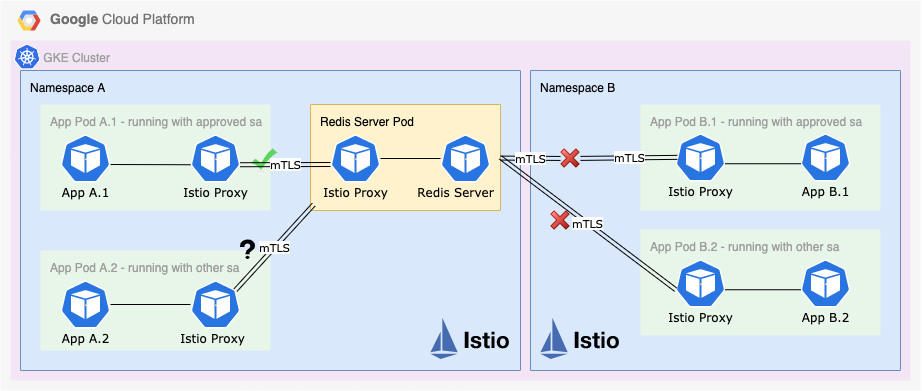The height and width of the screenshot is (391, 922).
Task: Click "Istio Proxy" caption inside App Pod B.1
Action: pyautogui.click(x=700, y=192)
